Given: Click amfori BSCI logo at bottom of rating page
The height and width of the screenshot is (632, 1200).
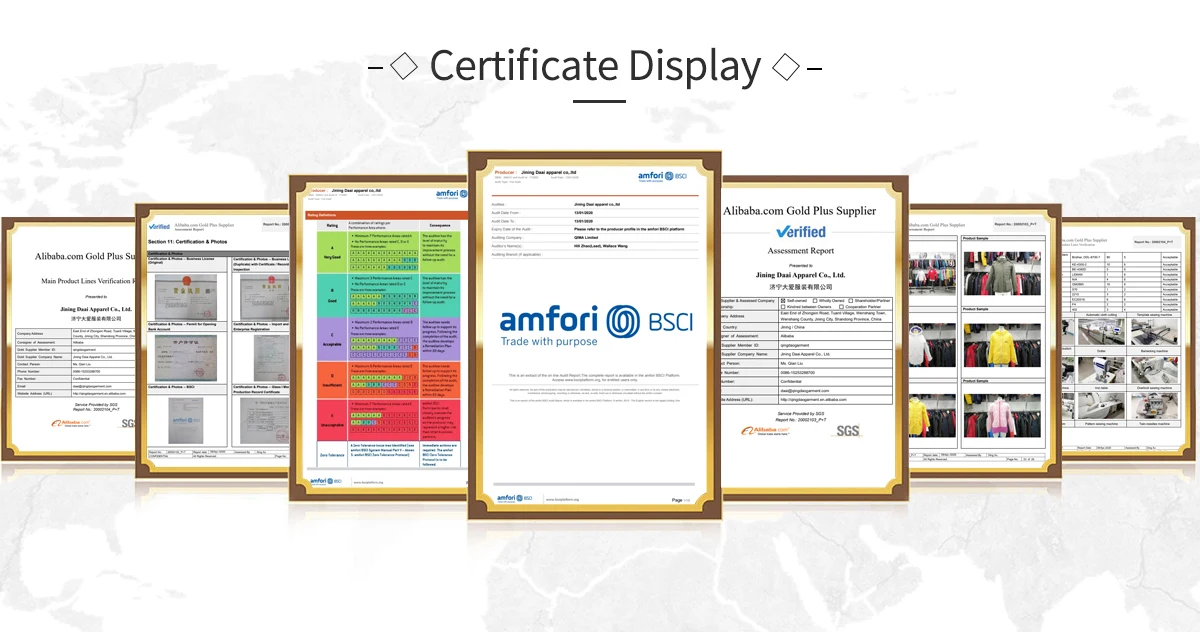Looking at the screenshot, I should [326, 481].
